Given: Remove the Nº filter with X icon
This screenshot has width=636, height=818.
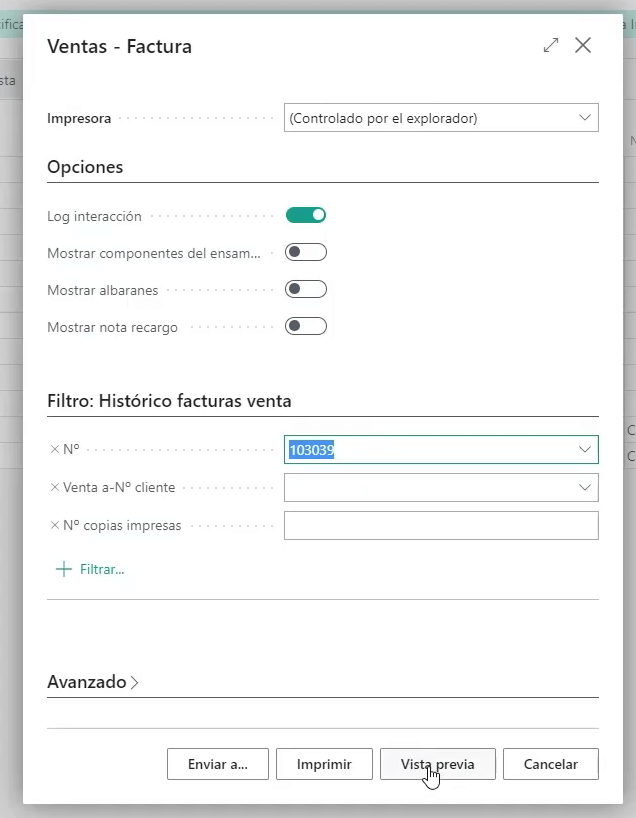Looking at the screenshot, I should click(x=54, y=450).
